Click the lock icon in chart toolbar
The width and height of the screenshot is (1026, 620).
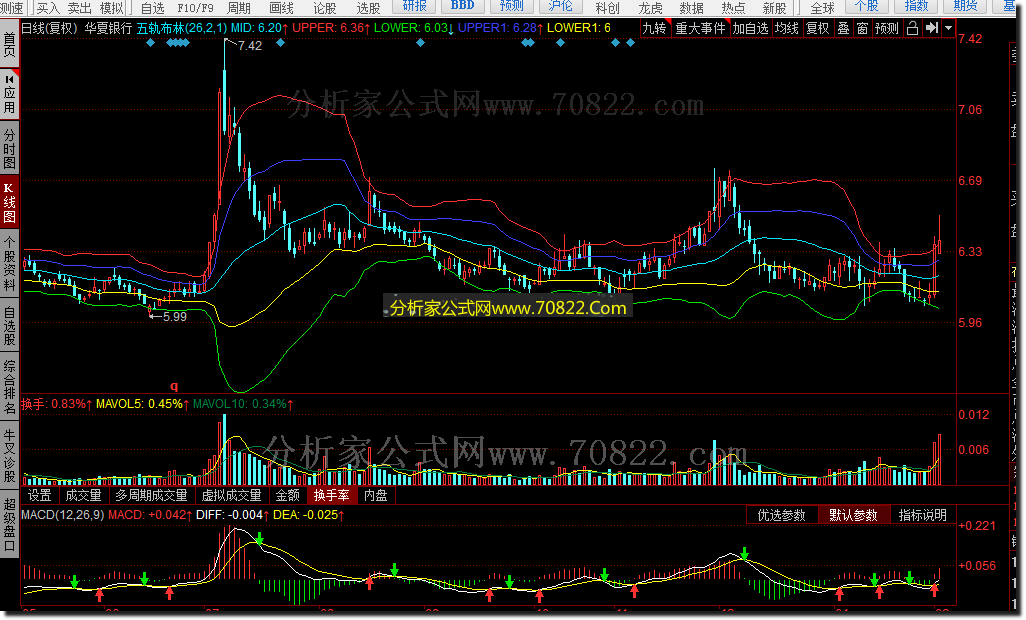[x=912, y=28]
